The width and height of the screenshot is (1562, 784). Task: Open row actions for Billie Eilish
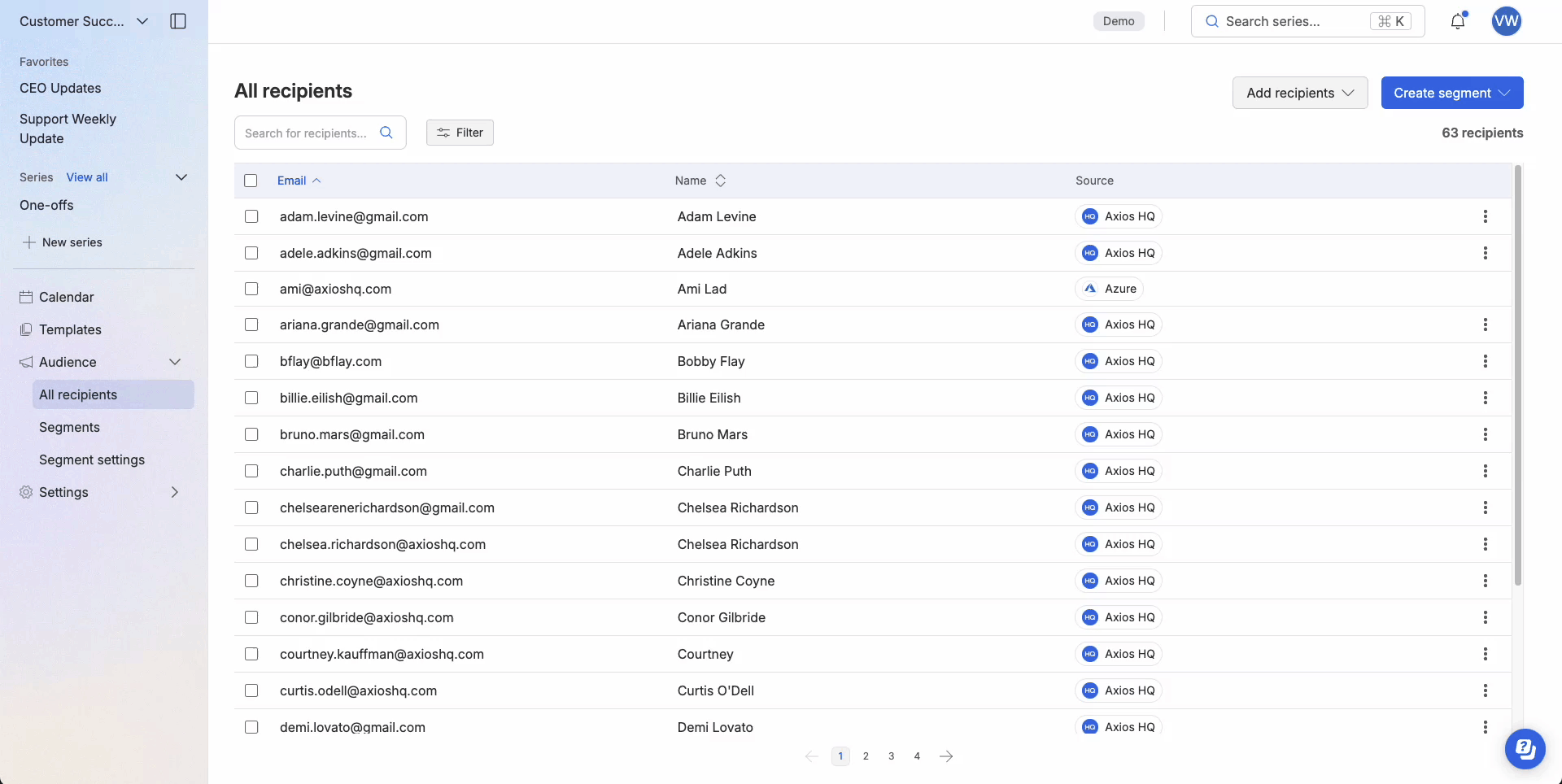(1486, 398)
